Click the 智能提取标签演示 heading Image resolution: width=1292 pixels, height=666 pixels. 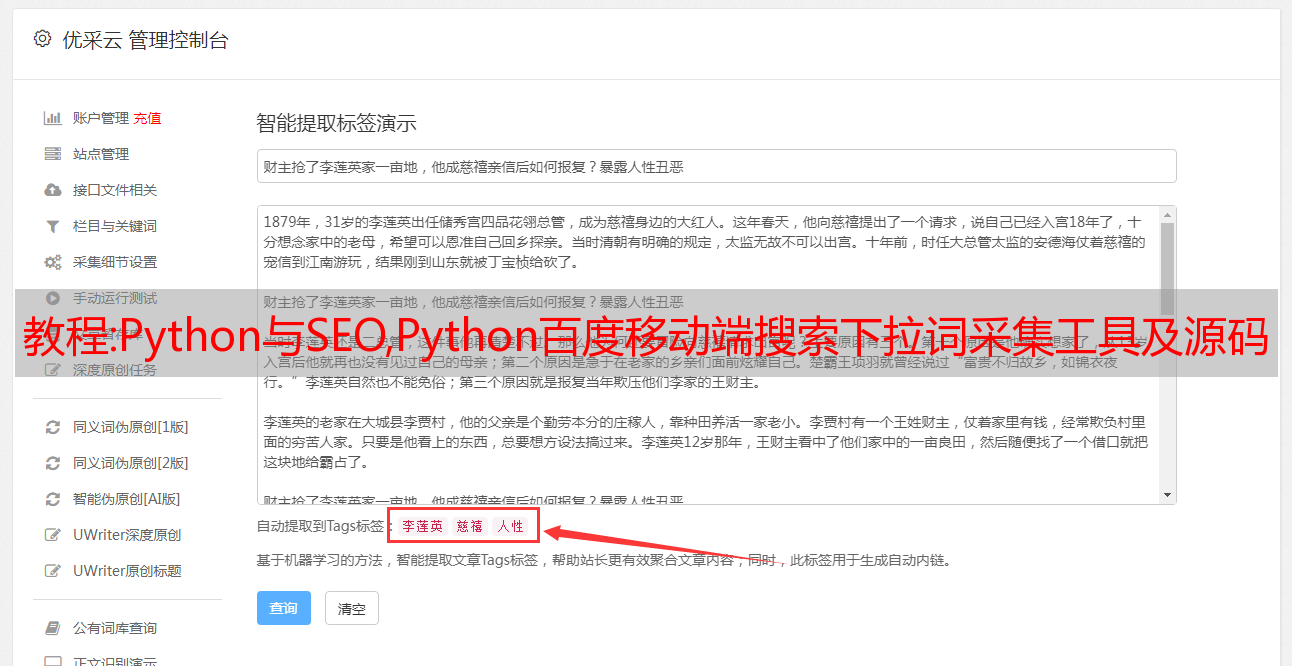(336, 124)
